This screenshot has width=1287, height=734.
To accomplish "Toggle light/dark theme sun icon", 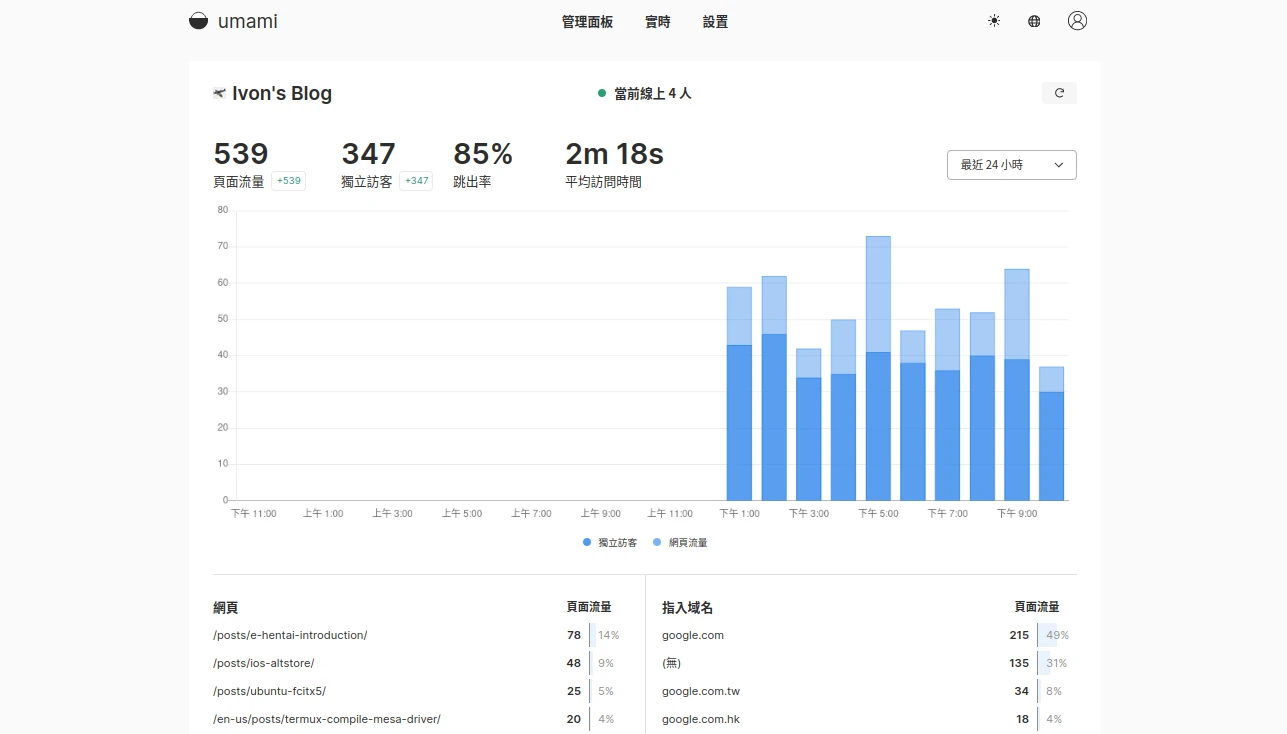I will pyautogui.click(x=994, y=21).
